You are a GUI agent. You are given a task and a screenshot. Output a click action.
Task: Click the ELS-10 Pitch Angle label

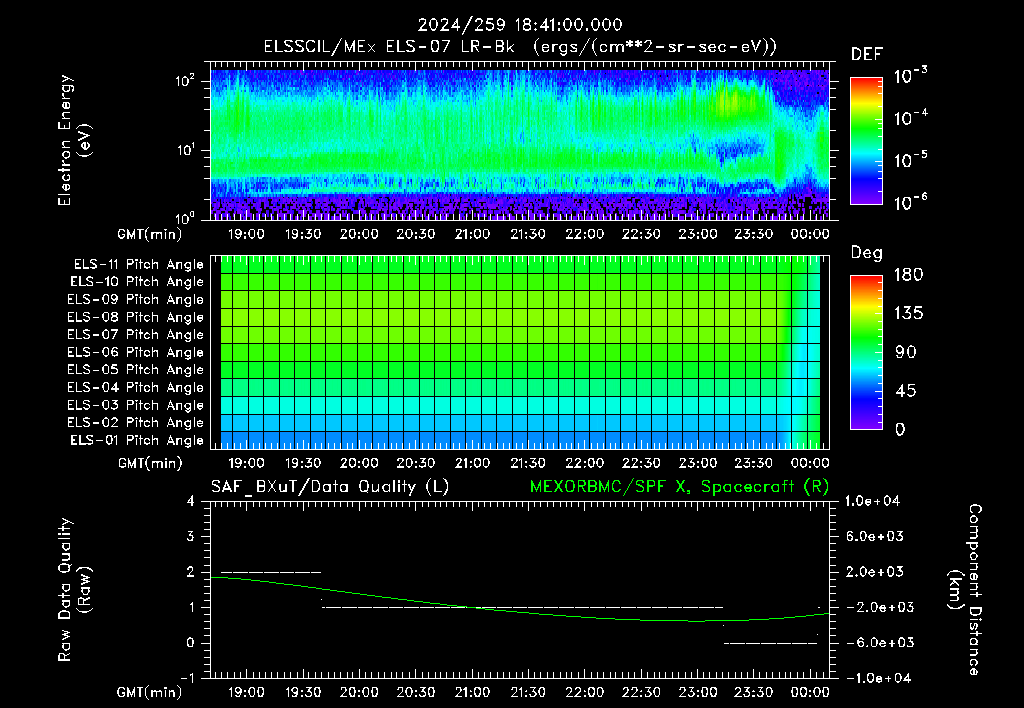137,282
